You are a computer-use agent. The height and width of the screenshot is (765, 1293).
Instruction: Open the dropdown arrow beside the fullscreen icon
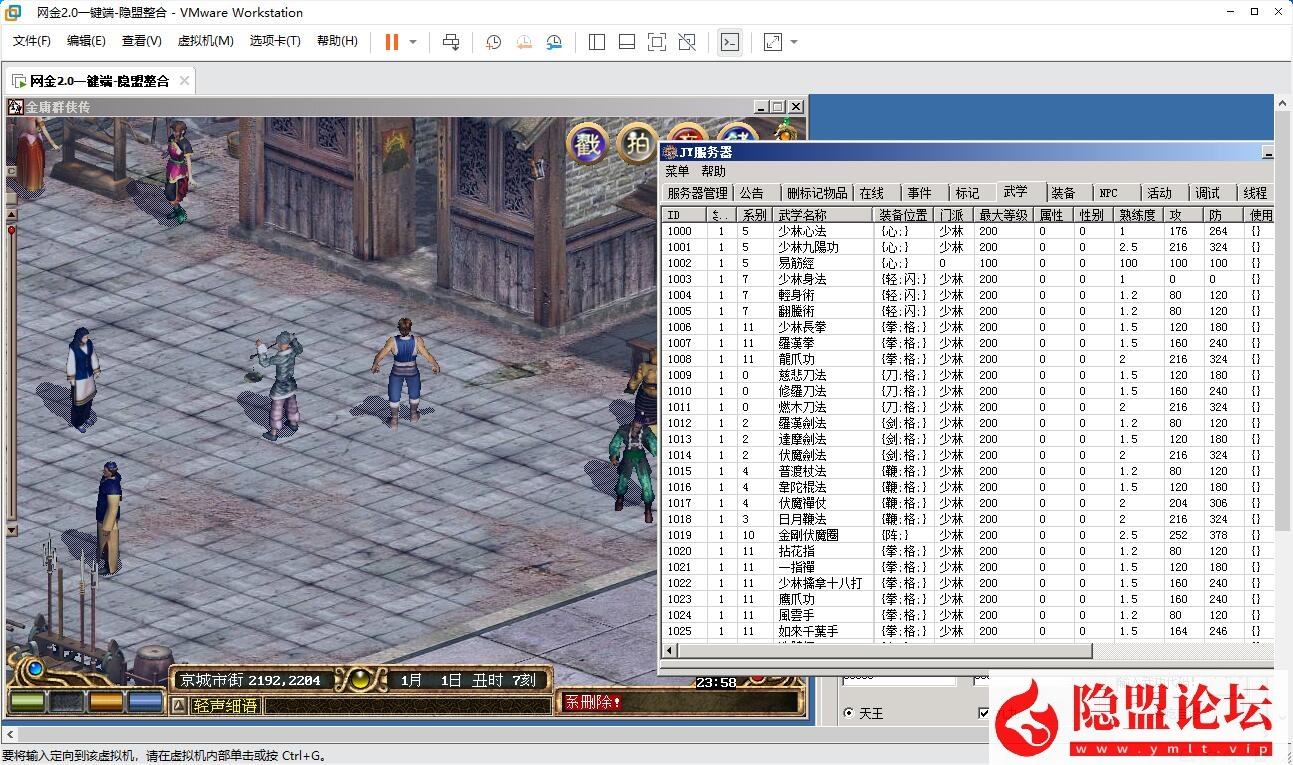point(791,42)
